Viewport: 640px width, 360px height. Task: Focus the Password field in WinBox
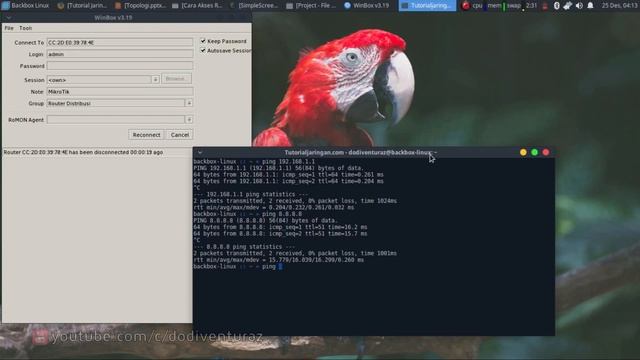120,66
